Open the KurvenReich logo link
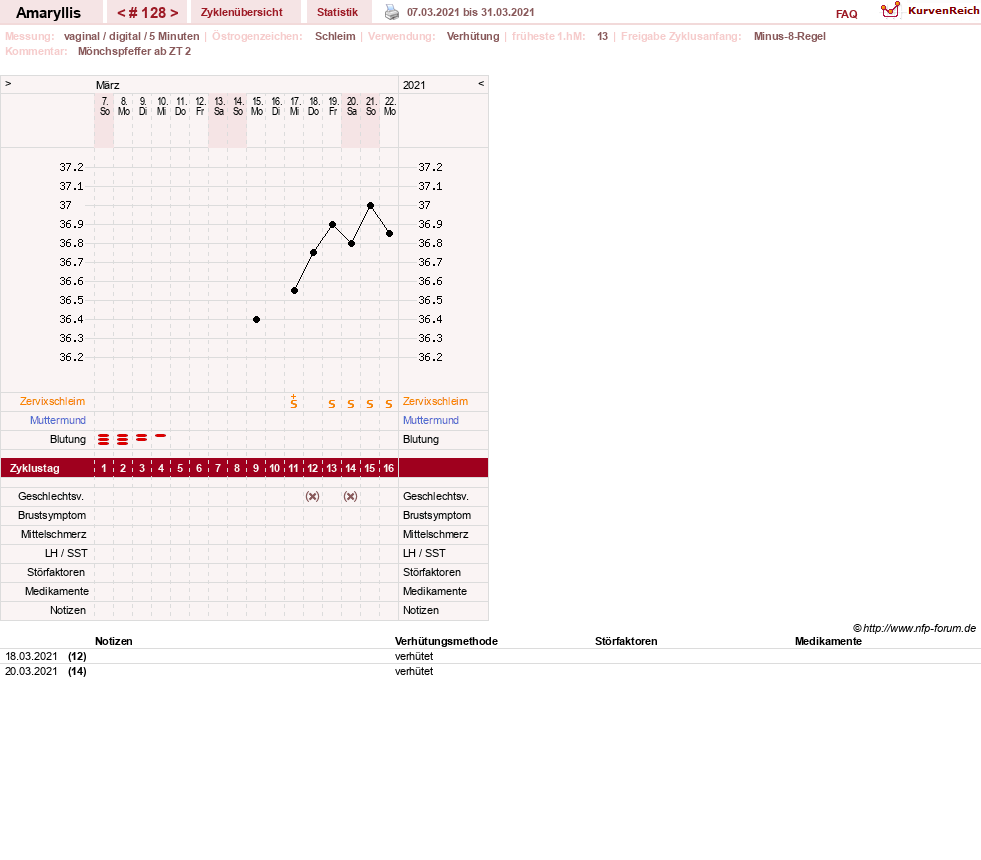981x860 pixels. coord(930,11)
